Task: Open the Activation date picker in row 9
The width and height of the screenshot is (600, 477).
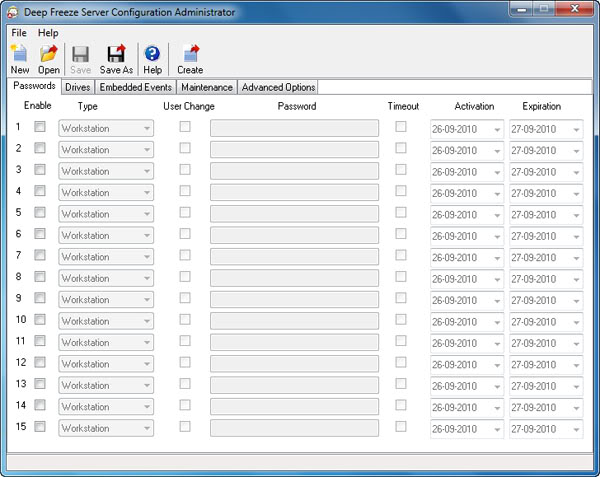Action: point(467,301)
